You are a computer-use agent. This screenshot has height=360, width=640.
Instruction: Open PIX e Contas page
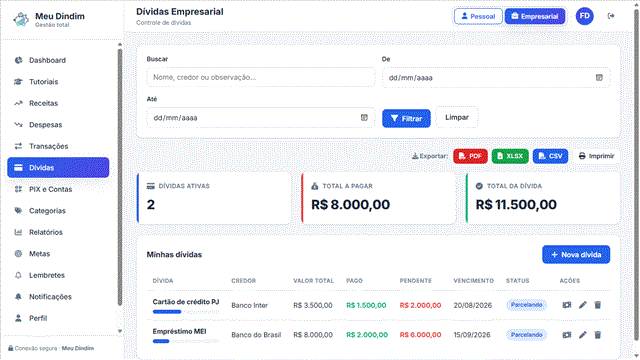pos(58,189)
